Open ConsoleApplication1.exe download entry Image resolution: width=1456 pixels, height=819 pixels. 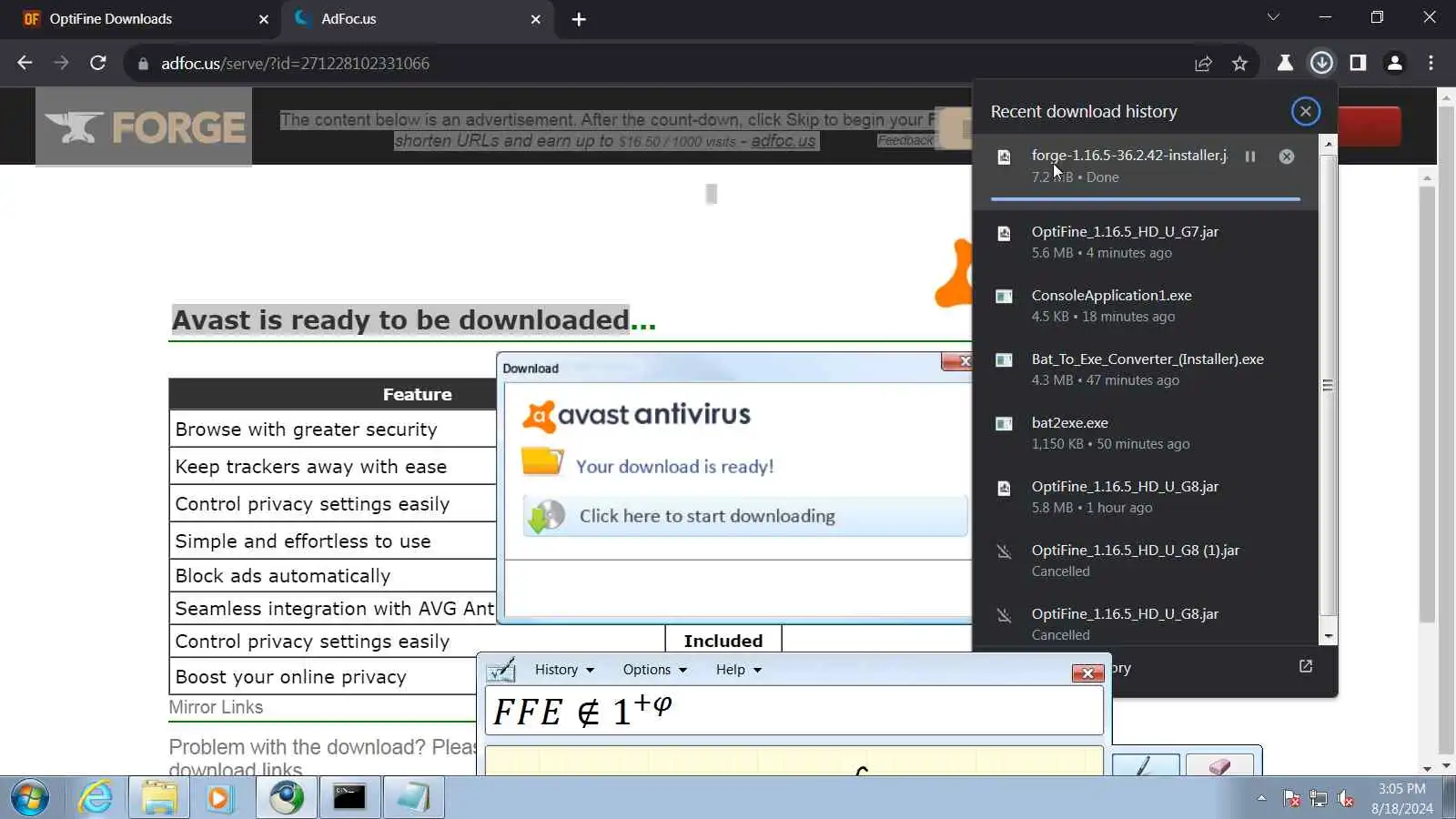pos(1145,306)
